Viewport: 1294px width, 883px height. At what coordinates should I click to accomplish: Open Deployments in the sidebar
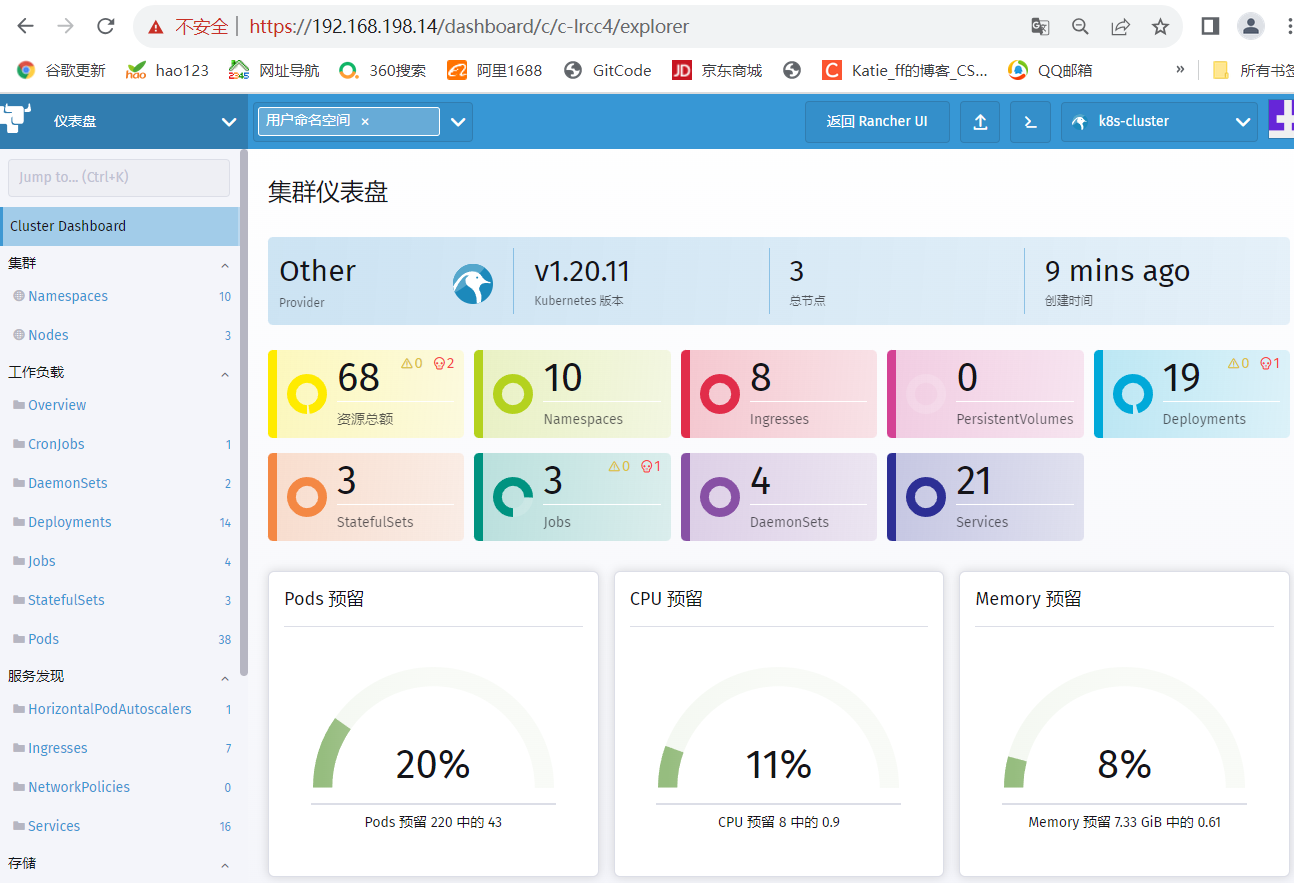coord(70,522)
